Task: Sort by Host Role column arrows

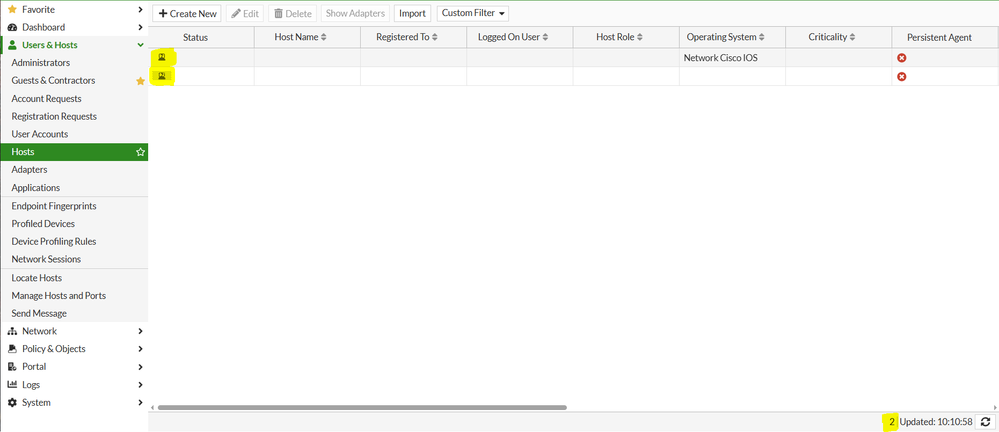Action: click(x=640, y=38)
